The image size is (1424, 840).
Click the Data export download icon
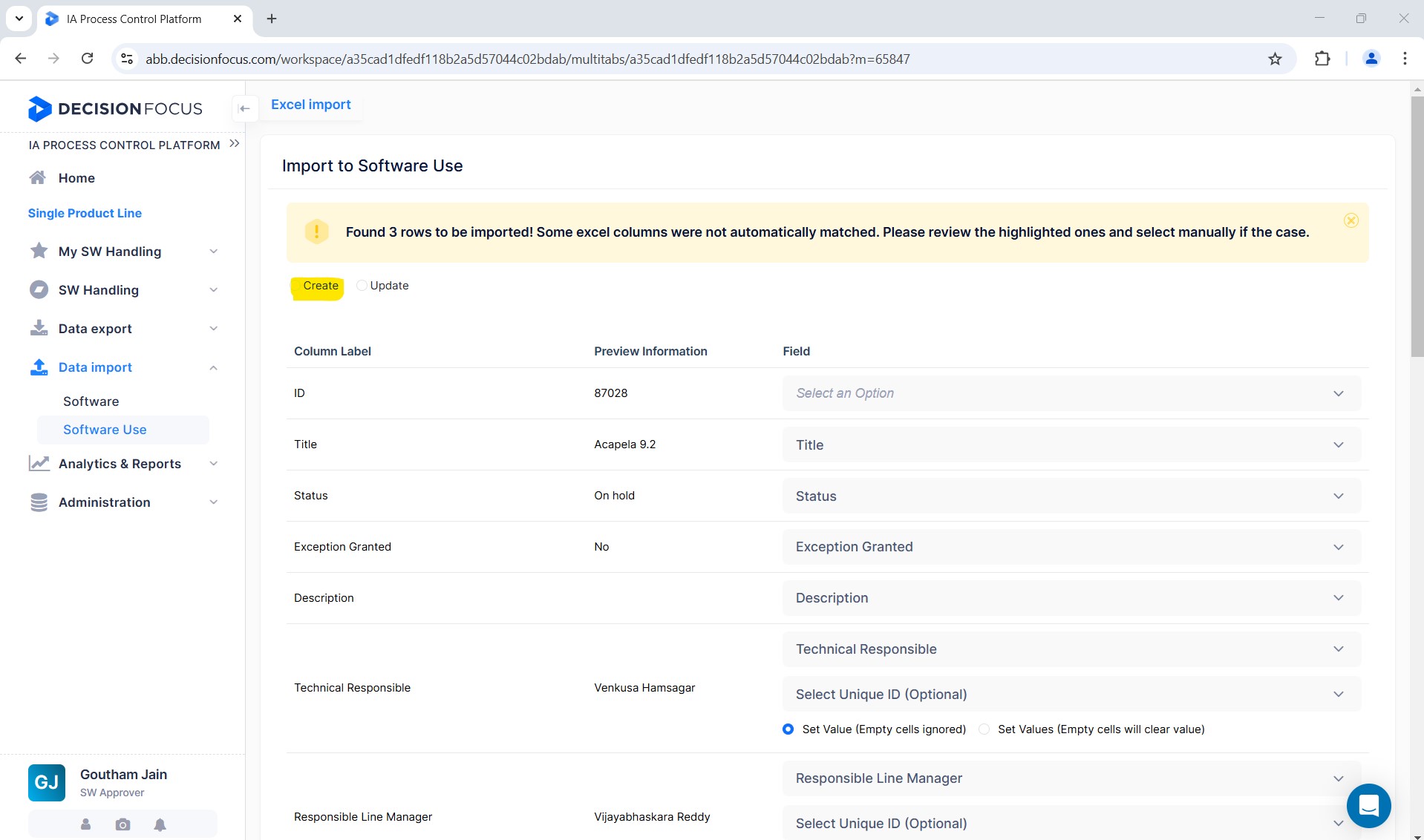39,328
